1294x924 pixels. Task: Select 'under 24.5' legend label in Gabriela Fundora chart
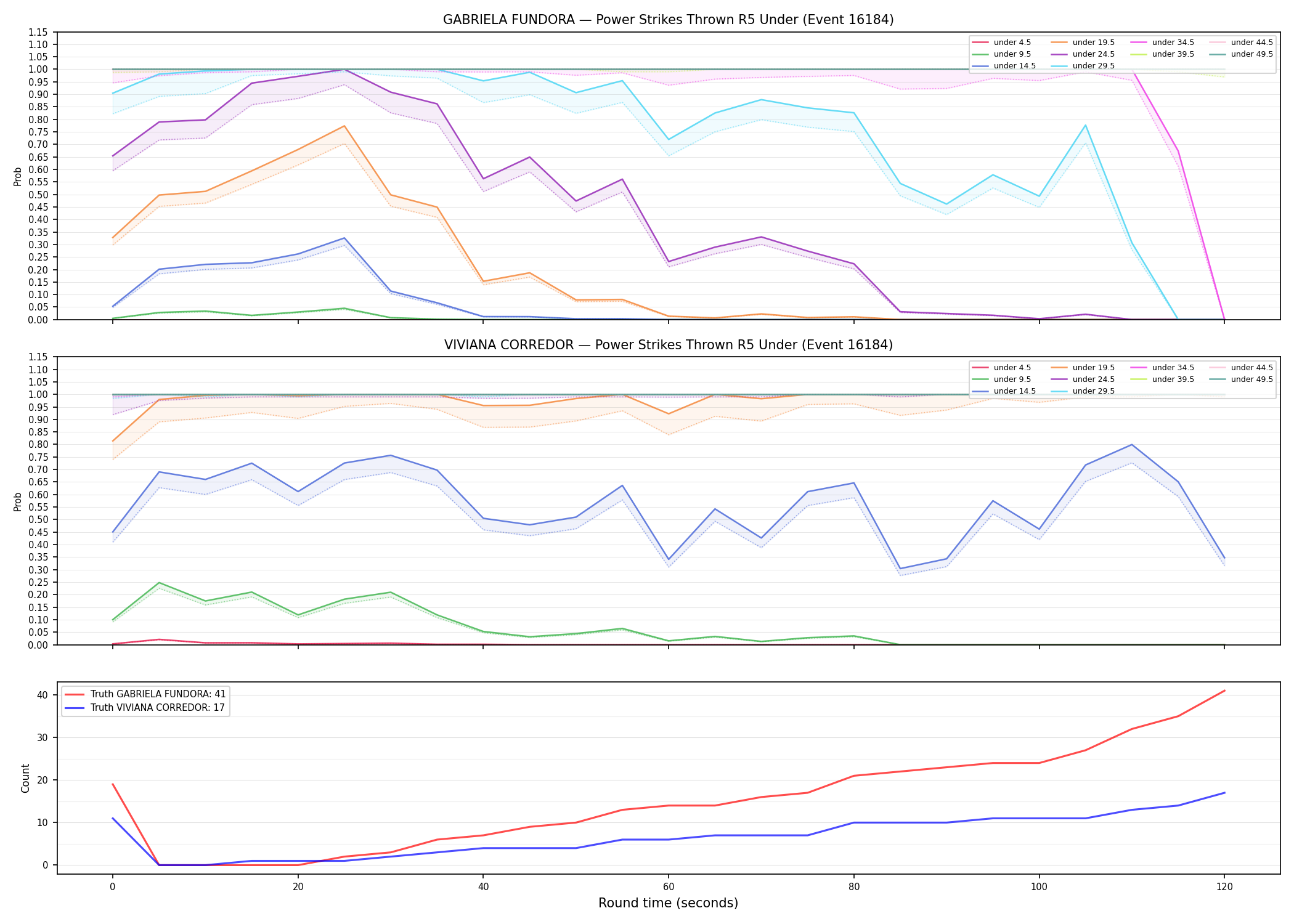(1093, 54)
